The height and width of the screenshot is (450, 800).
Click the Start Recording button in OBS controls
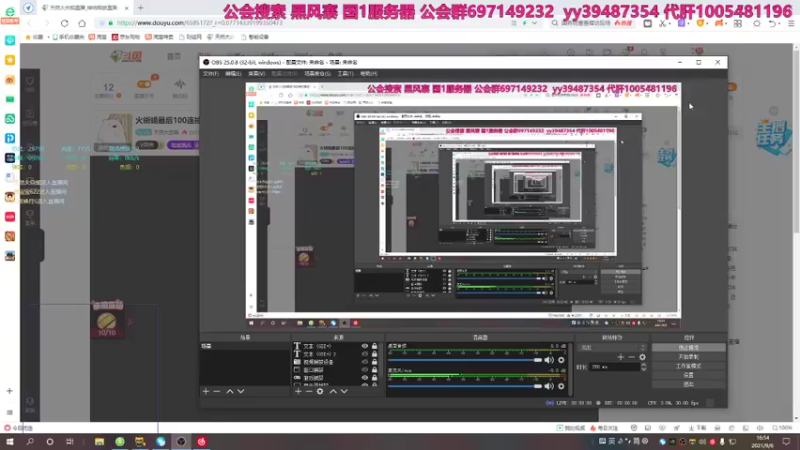click(689, 357)
